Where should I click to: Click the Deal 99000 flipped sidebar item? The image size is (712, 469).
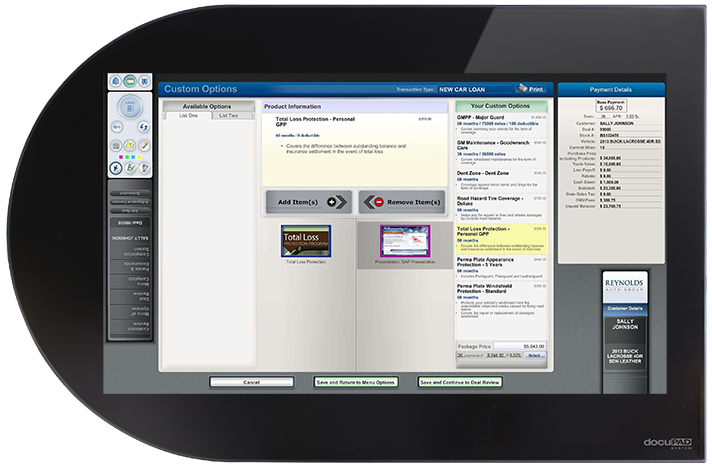pyautogui.click(x=130, y=223)
